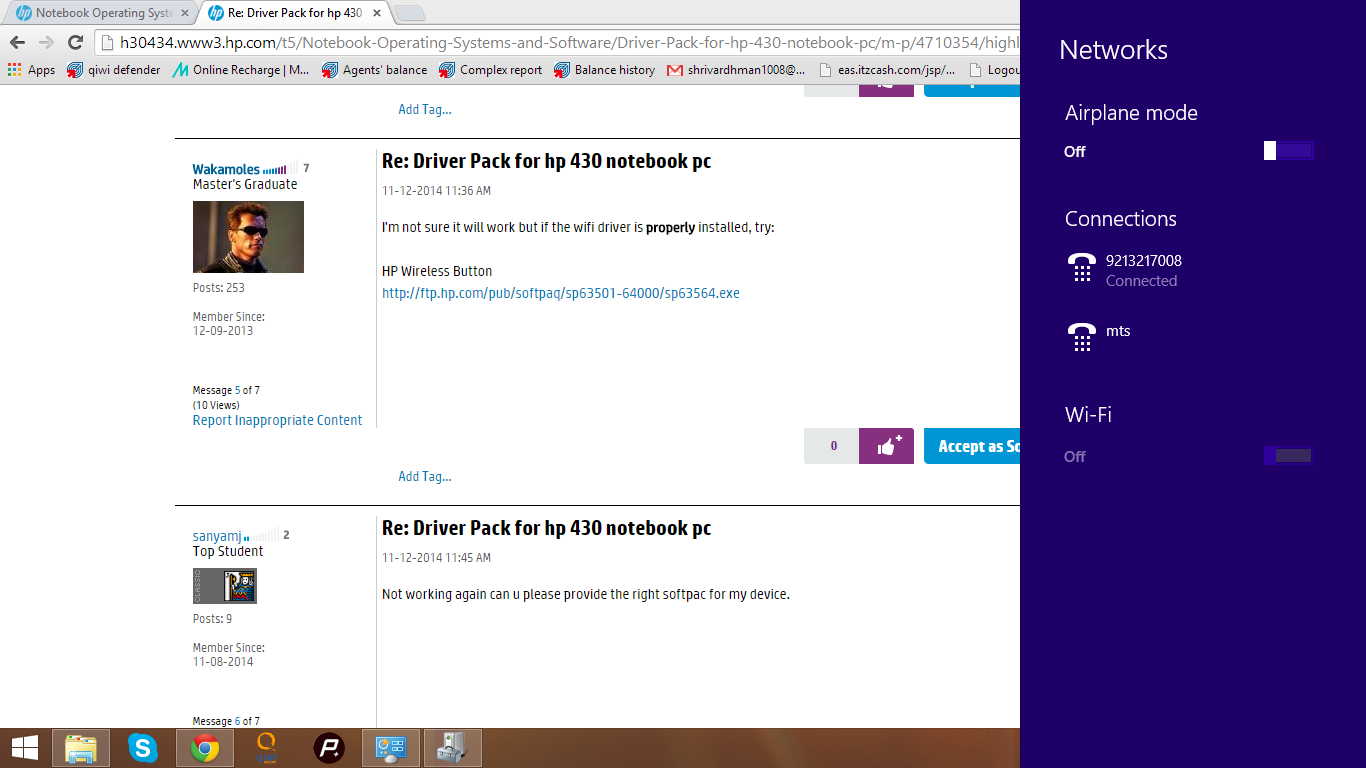This screenshot has width=1366, height=768.
Task: Close the Notebook Operating System tab
Action: pyautogui.click(x=184, y=14)
